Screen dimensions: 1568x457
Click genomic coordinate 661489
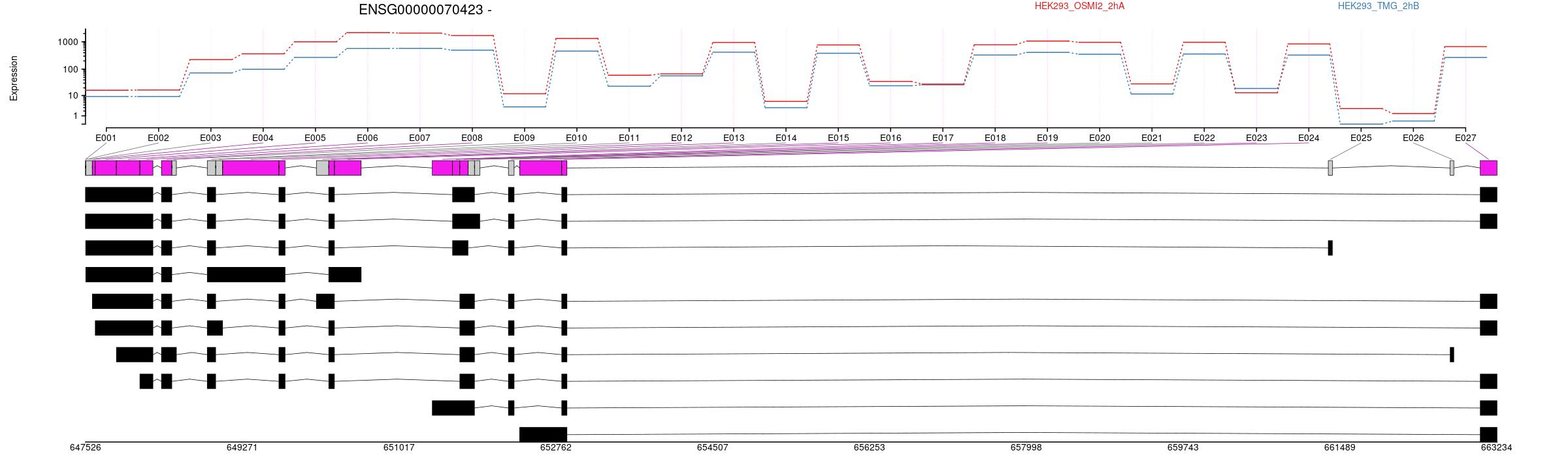click(1340, 448)
